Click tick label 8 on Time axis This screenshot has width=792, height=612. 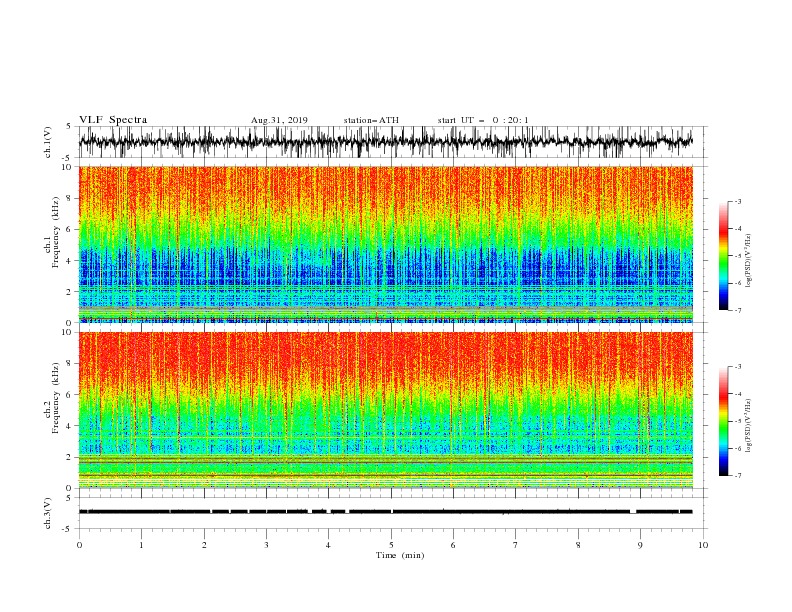[578, 545]
